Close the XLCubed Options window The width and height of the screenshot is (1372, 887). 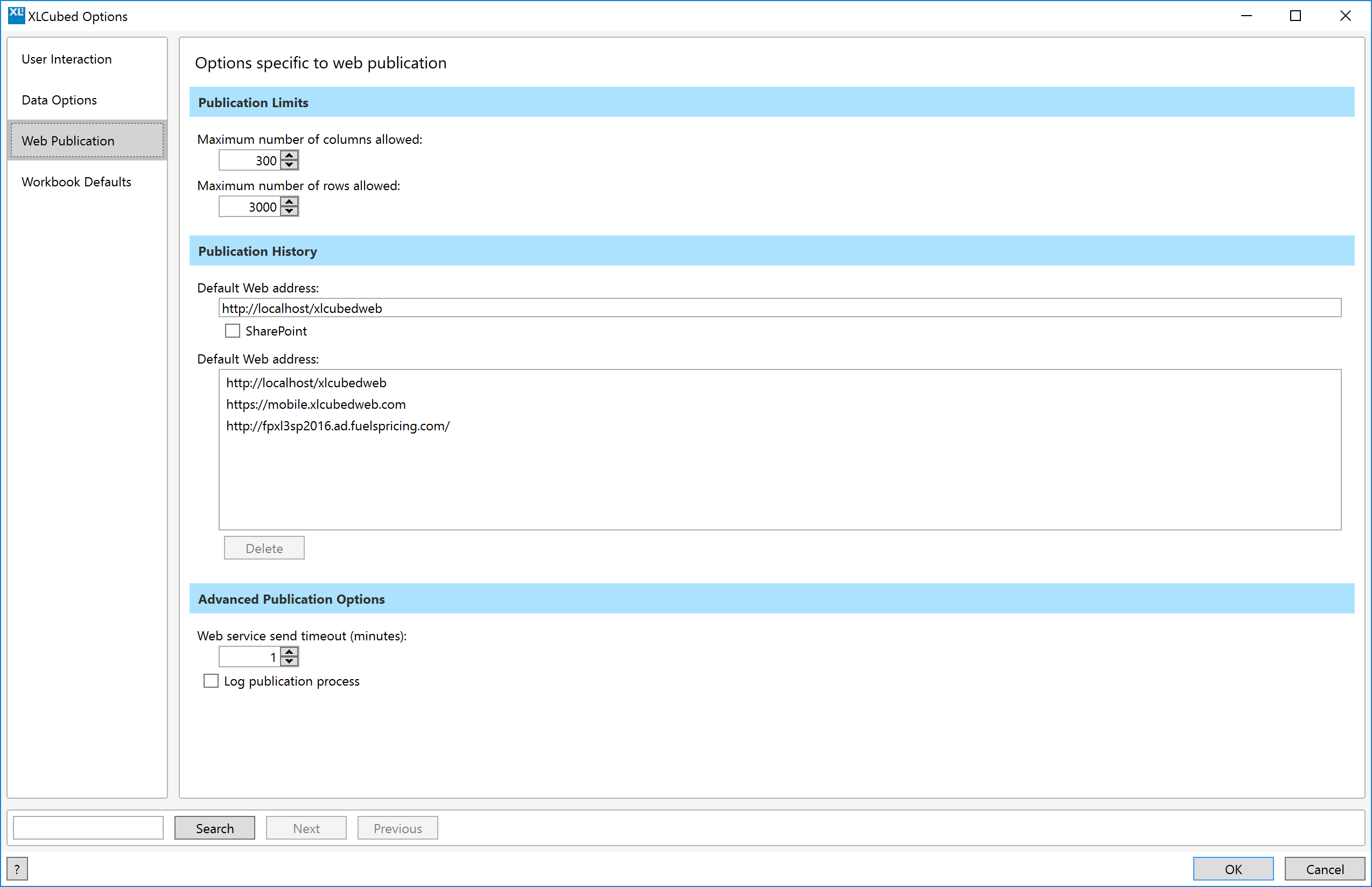click(1345, 16)
